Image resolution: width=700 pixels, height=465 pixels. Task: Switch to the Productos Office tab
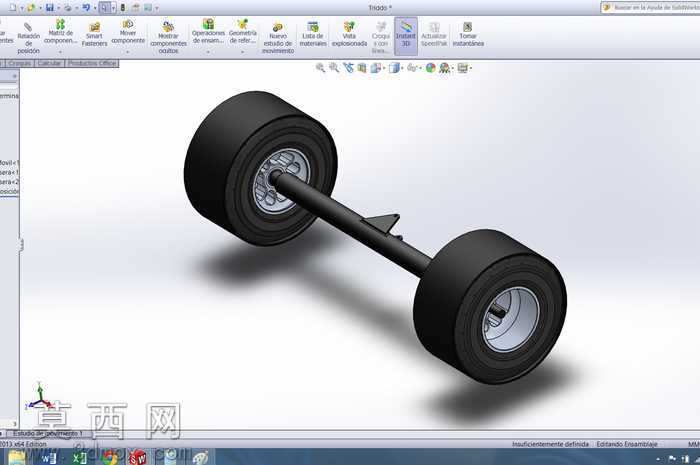coord(92,63)
